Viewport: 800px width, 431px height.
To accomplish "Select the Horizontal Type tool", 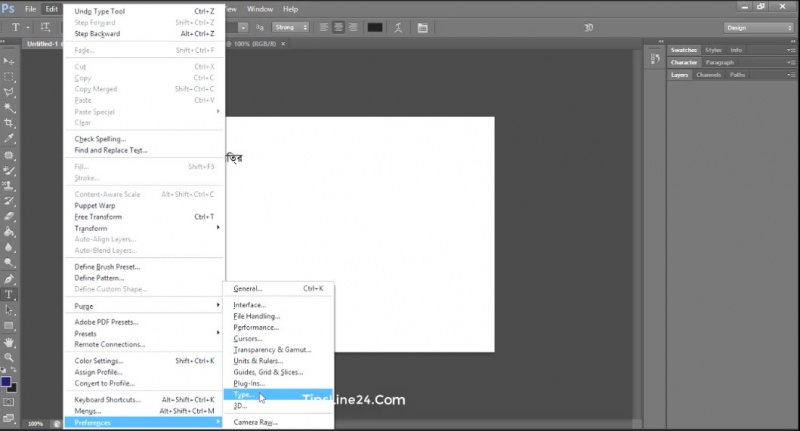I will [x=9, y=295].
